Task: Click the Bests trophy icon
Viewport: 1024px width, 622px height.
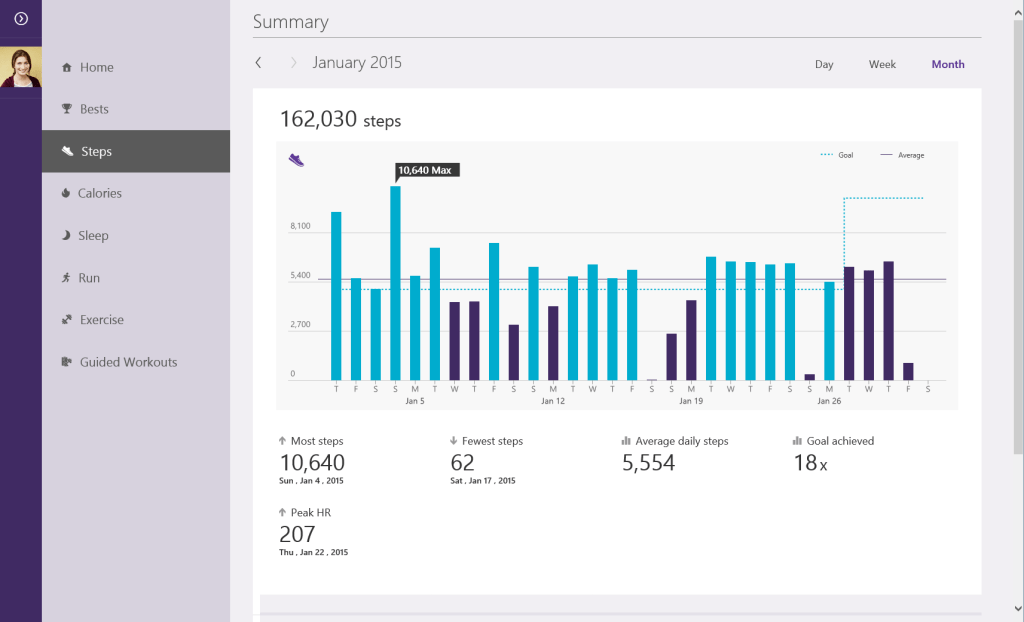Action: 67,109
